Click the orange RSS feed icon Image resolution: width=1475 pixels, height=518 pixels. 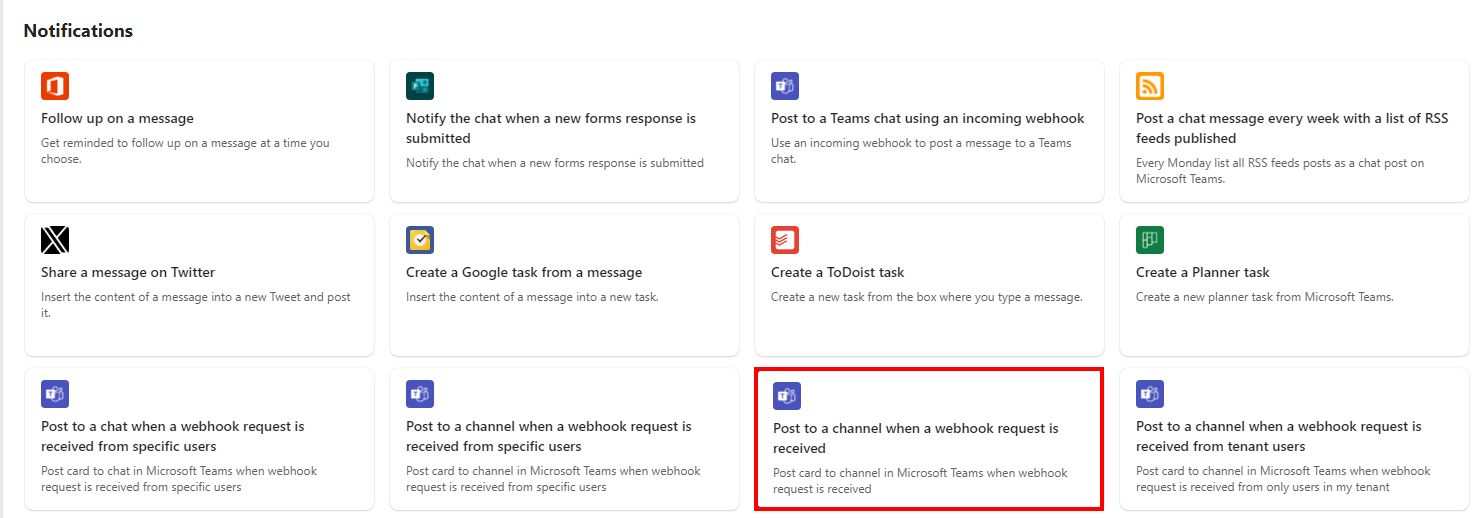click(x=1150, y=86)
